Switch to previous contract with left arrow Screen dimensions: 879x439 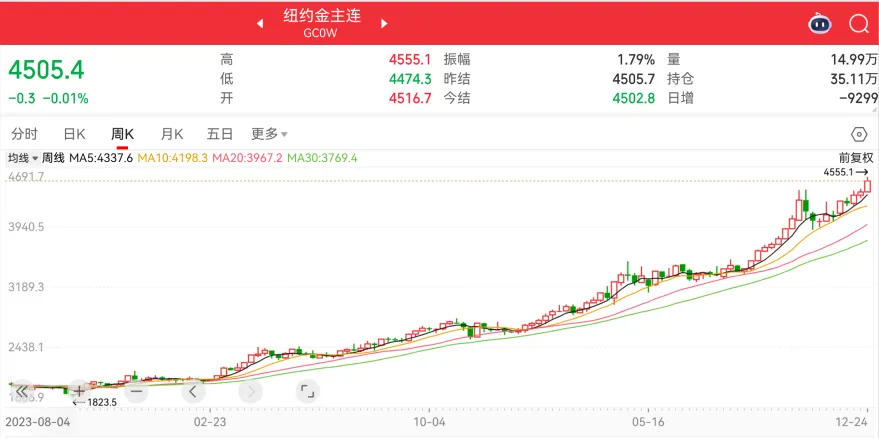pyautogui.click(x=260, y=22)
